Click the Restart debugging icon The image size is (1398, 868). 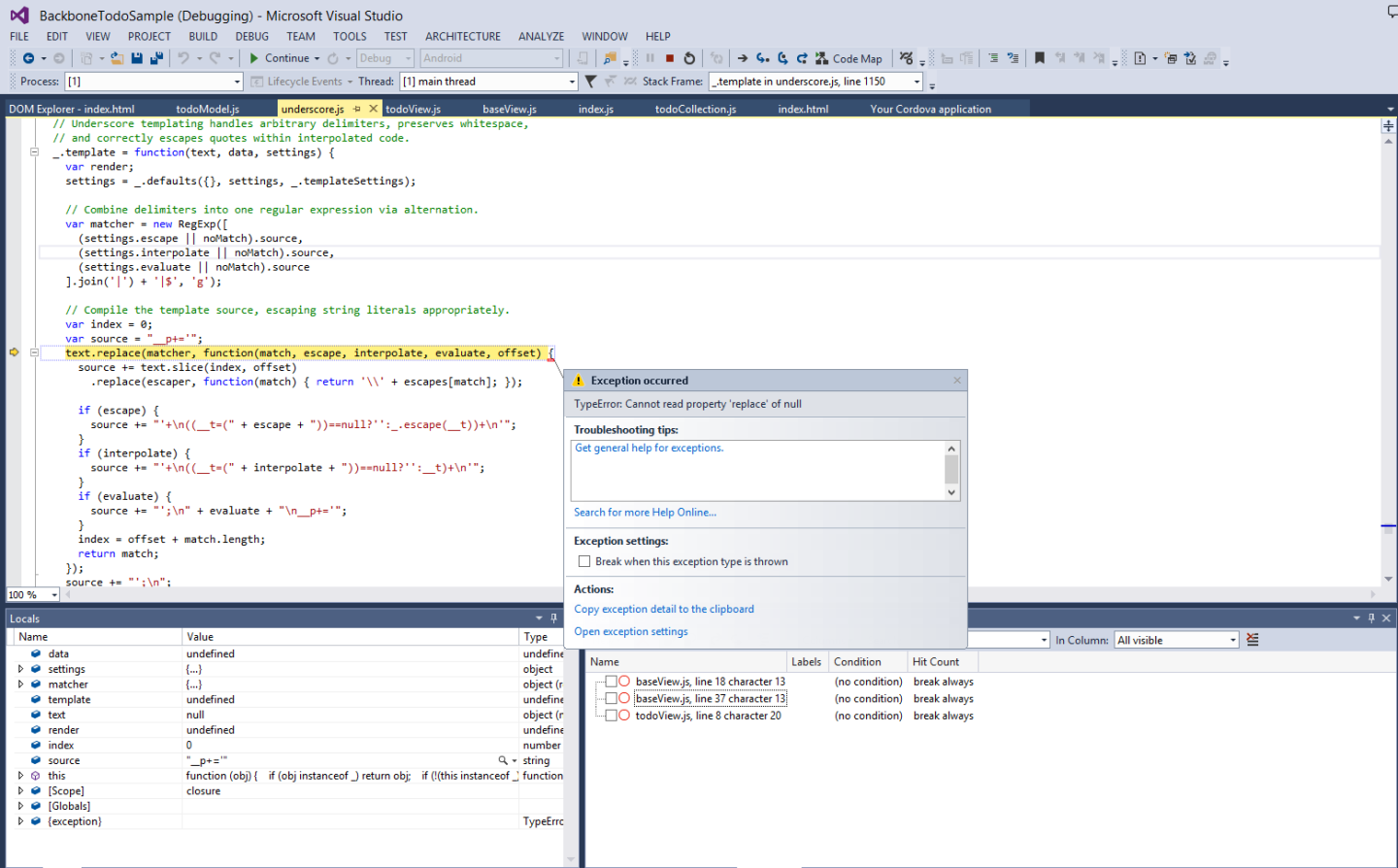(x=689, y=58)
